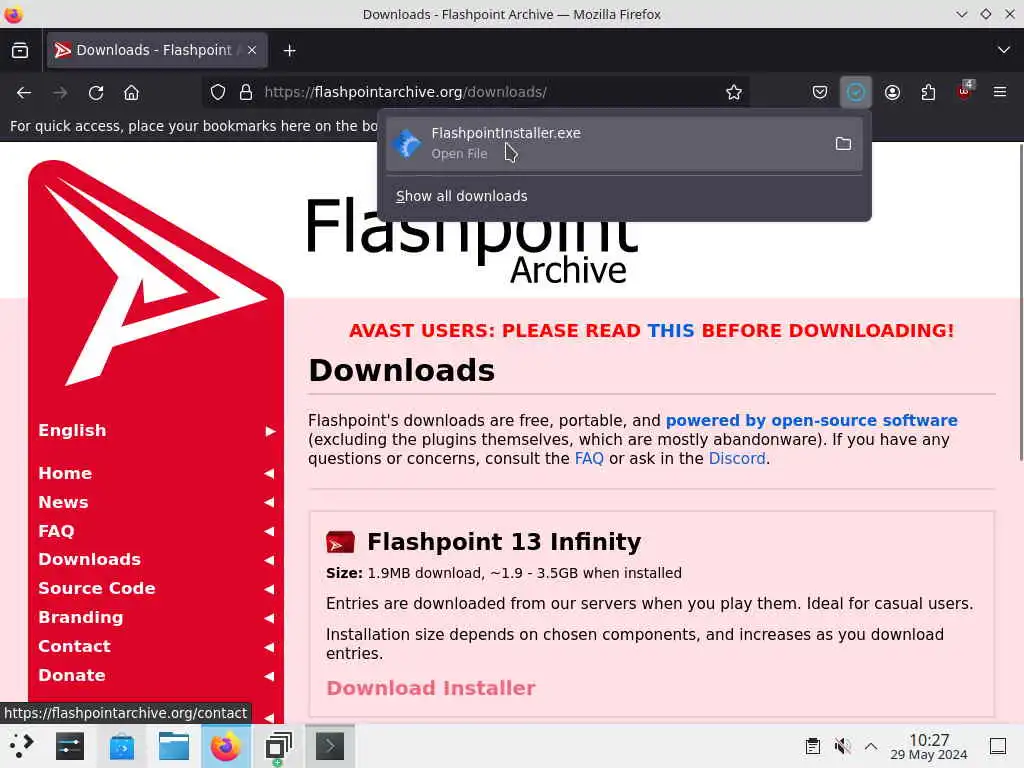1024x768 pixels.
Task: Select Downloads in the sidebar menu
Action: (89, 559)
